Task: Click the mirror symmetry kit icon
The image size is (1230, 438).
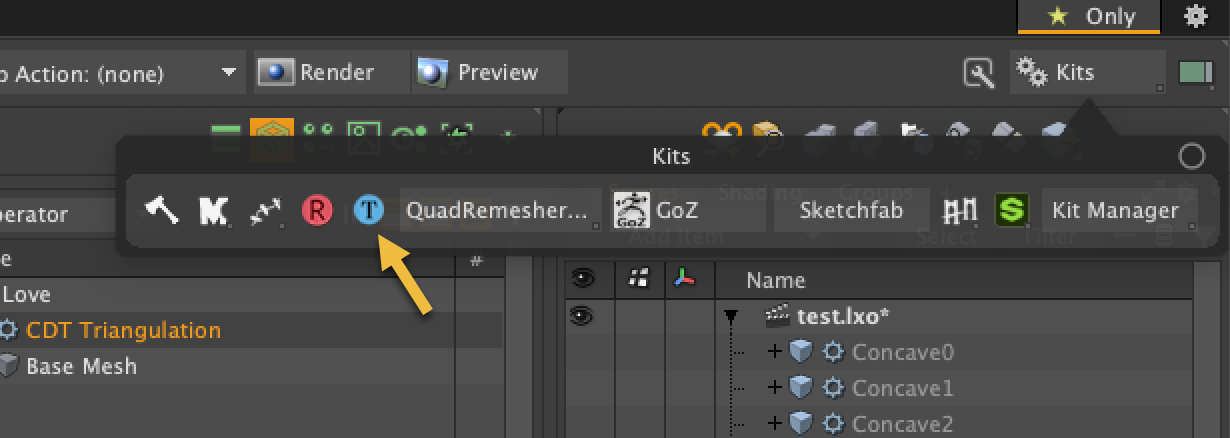Action: coord(961,210)
